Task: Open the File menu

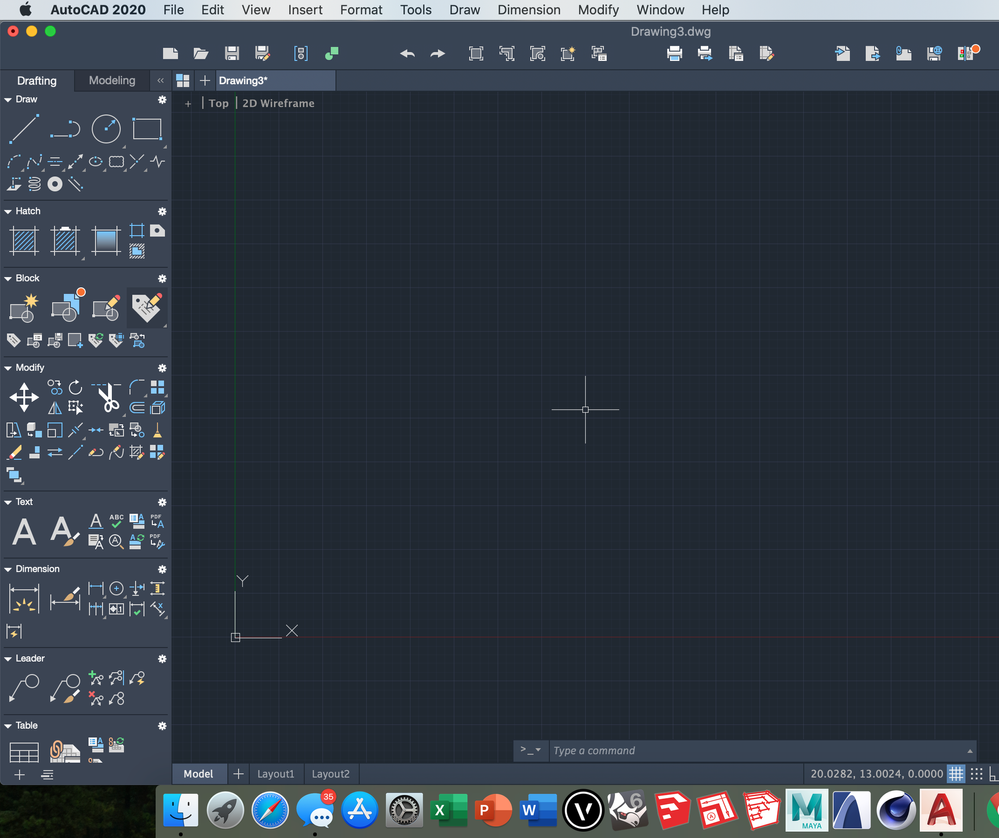Action: [173, 10]
